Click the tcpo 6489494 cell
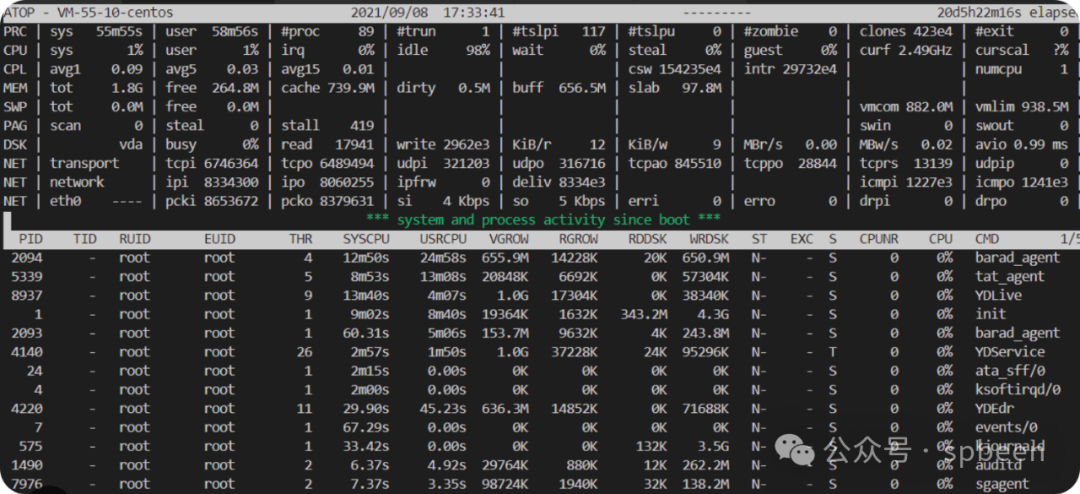 point(327,164)
